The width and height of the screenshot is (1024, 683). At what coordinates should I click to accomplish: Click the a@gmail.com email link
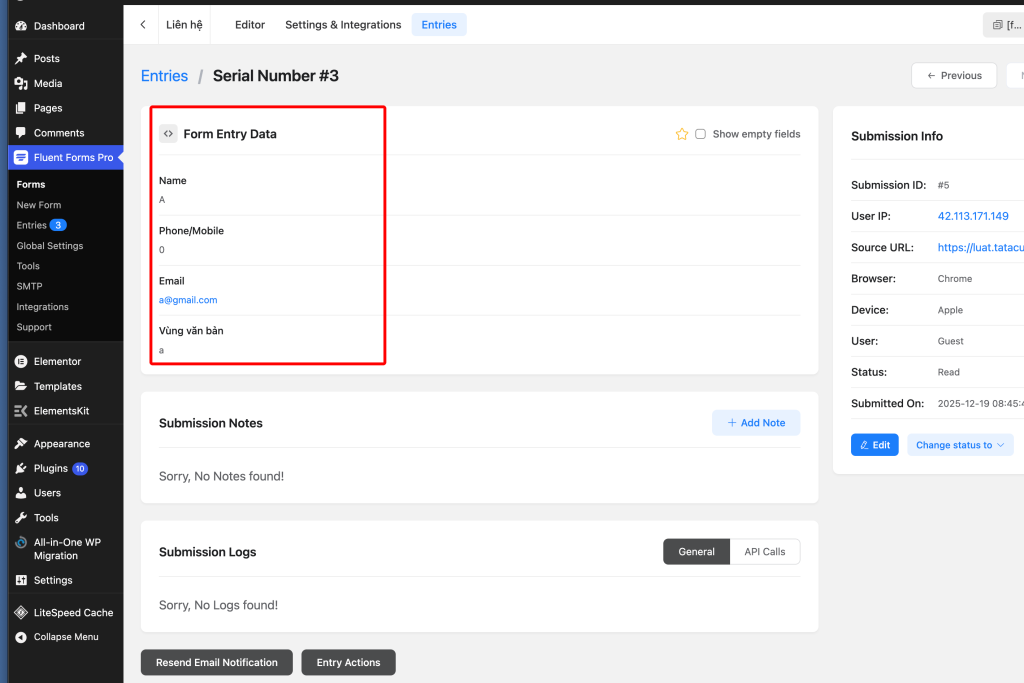[x=188, y=300]
